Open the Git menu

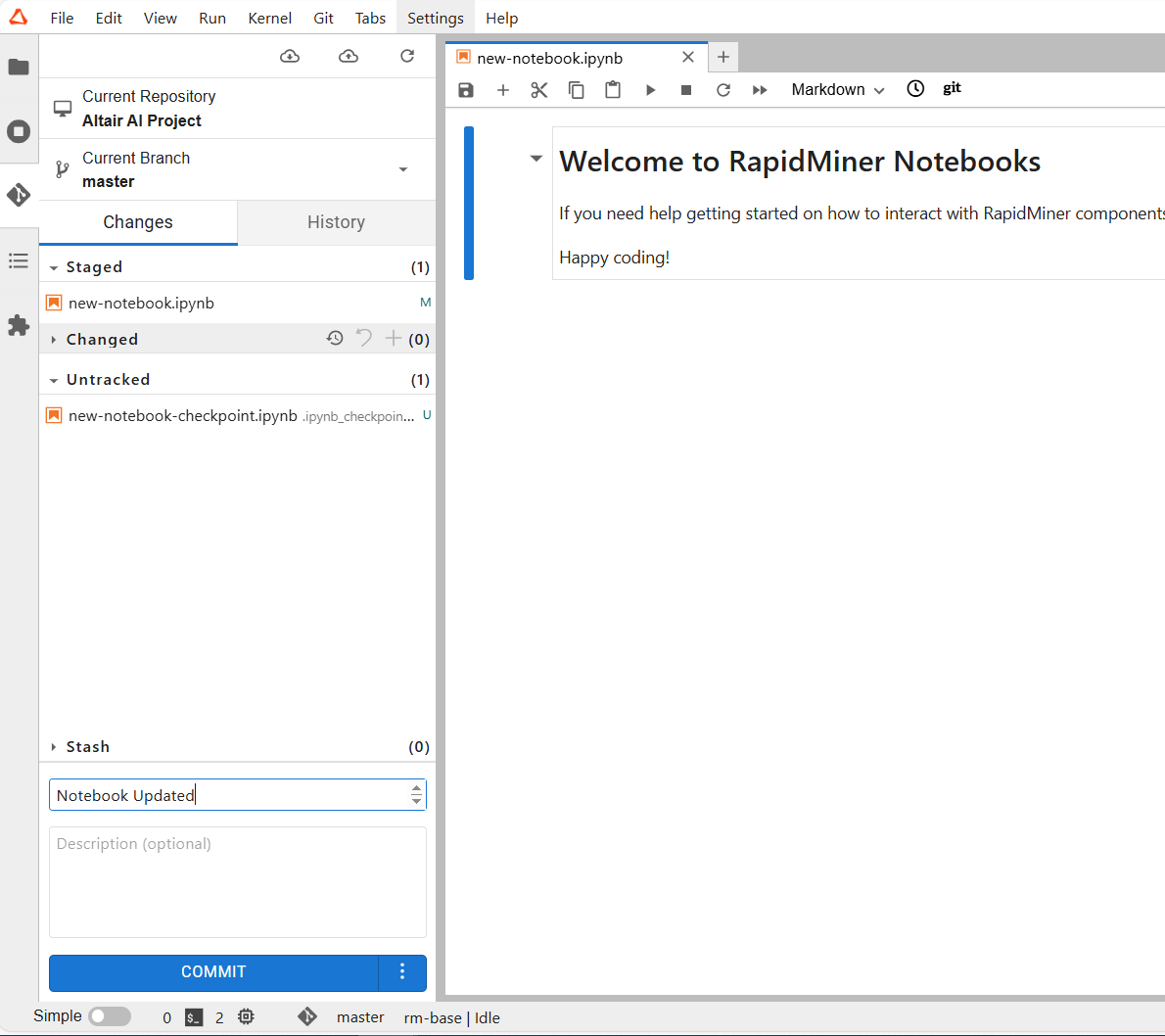tap(323, 18)
